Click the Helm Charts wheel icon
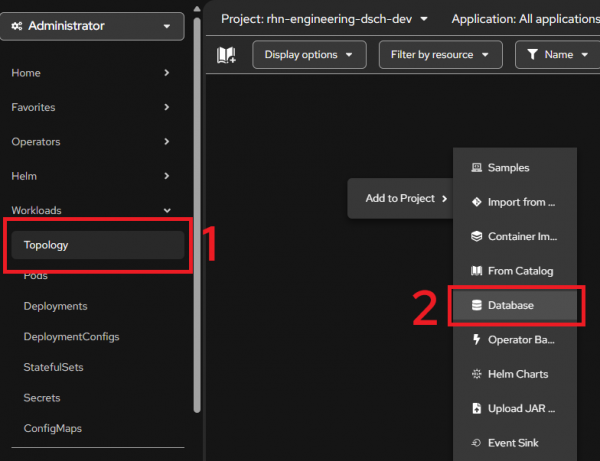600x461 pixels. click(476, 374)
